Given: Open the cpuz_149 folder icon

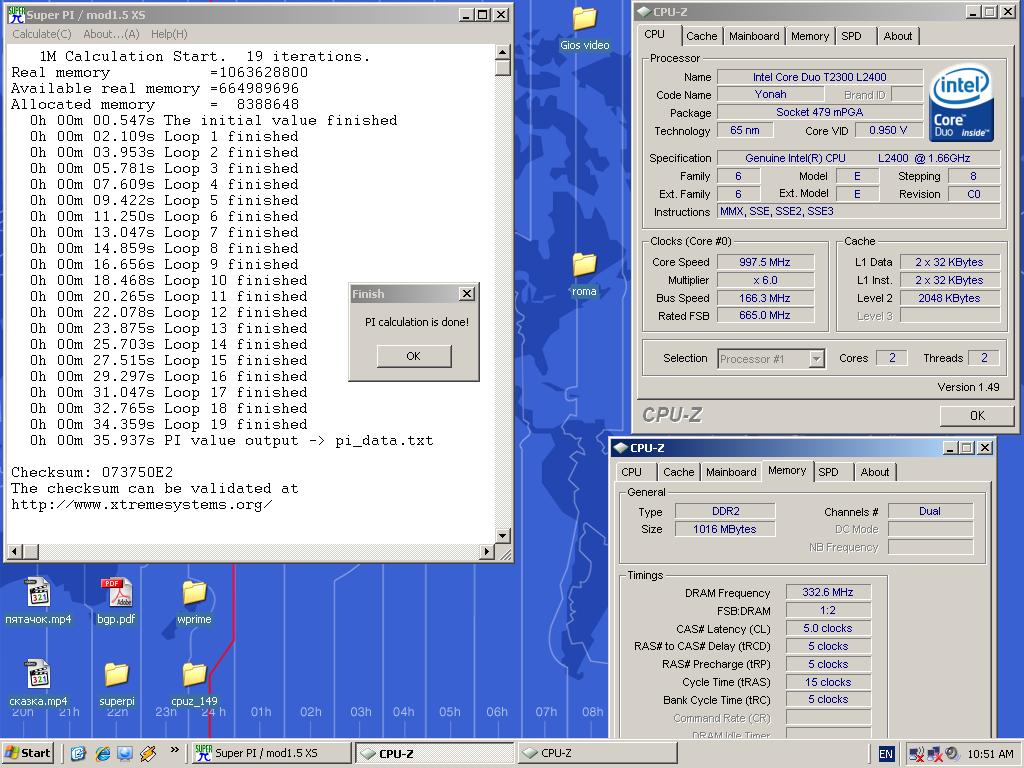Looking at the screenshot, I should point(194,675).
